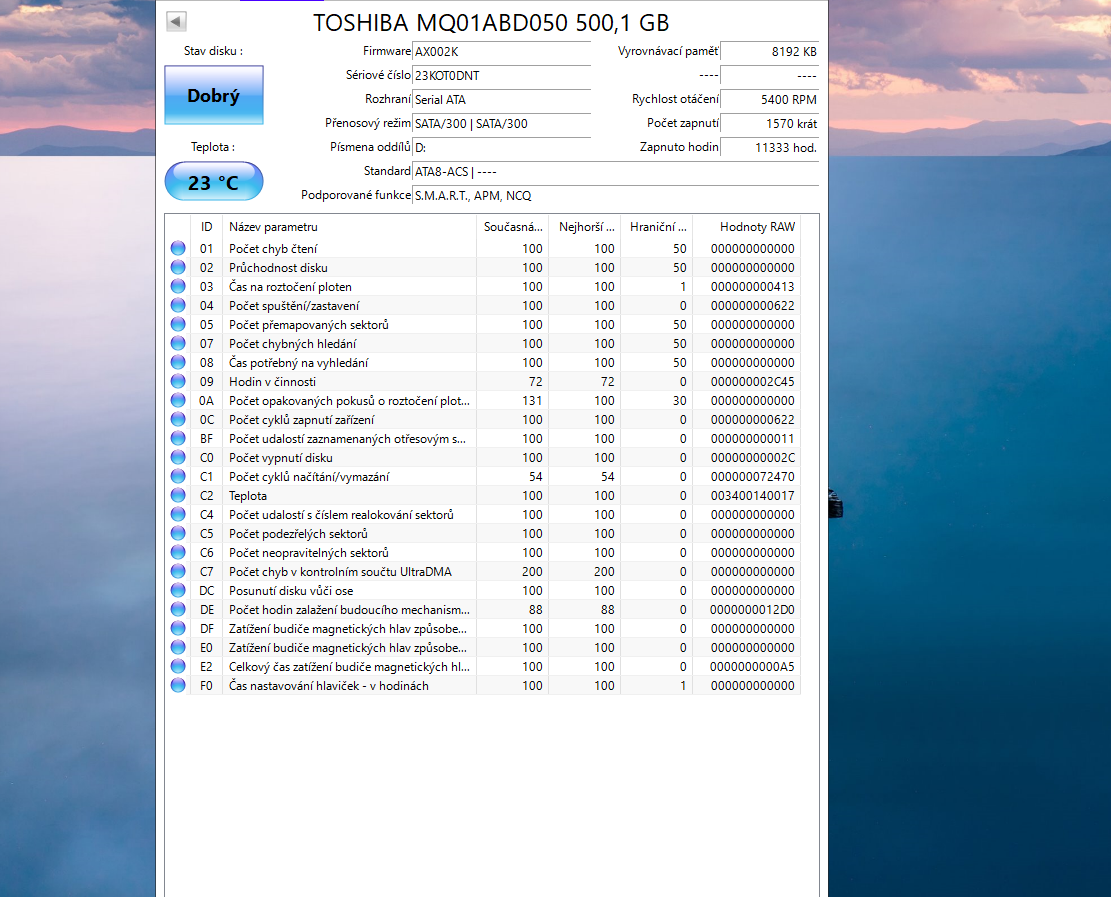This screenshot has height=897, width=1111.
Task: Click status dot beside "Počet podezřelých sektorů"
Action: (177, 533)
